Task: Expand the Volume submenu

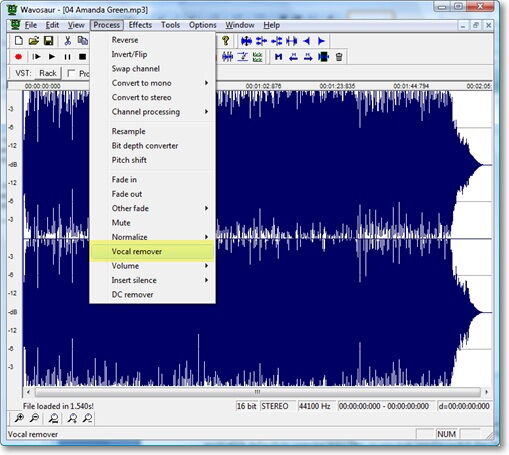Action: click(153, 266)
